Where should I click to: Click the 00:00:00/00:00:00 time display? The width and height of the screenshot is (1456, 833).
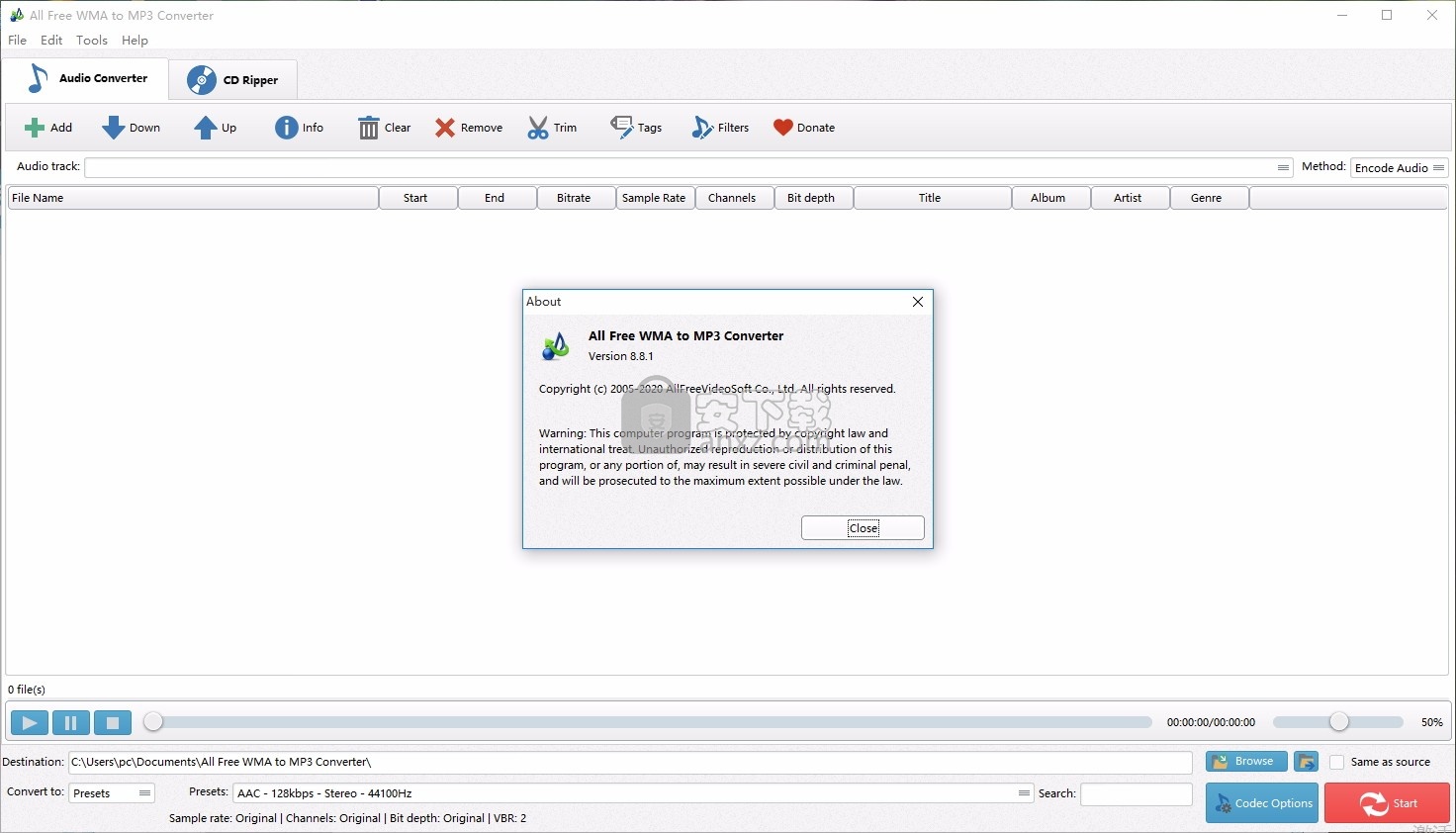tap(1211, 723)
